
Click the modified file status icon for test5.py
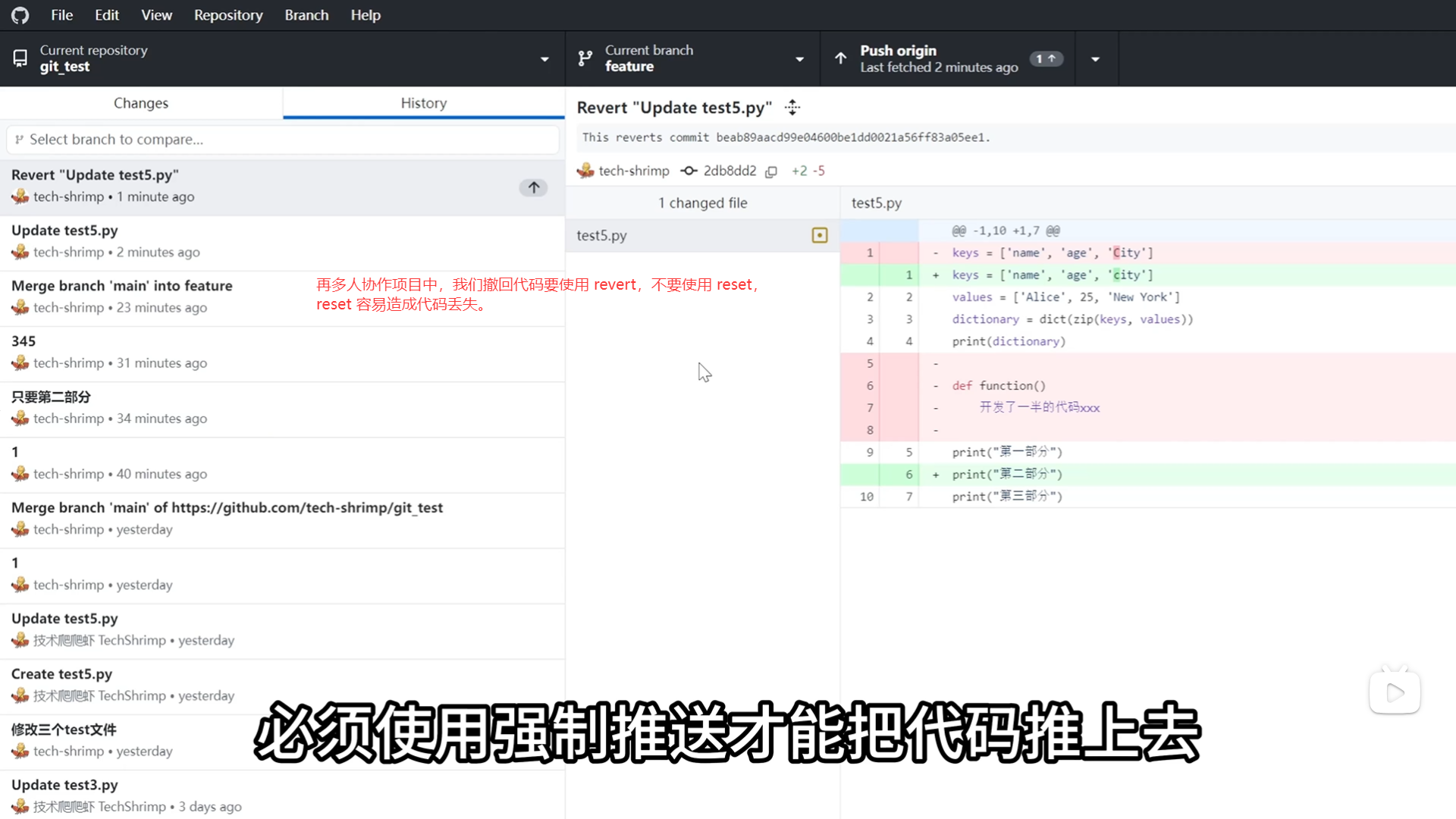(820, 235)
